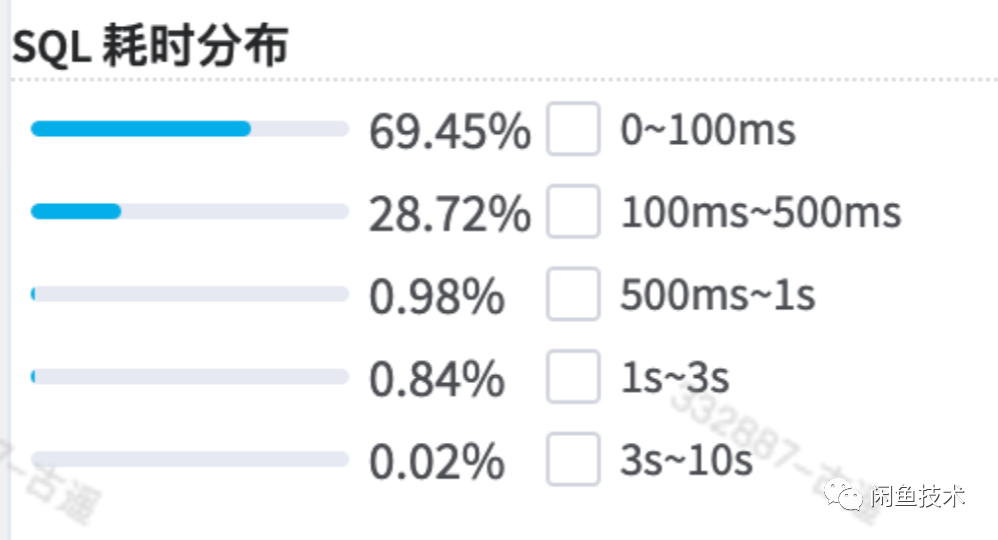Click the 28.72% percentage value
The image size is (998, 540).
click(449, 214)
